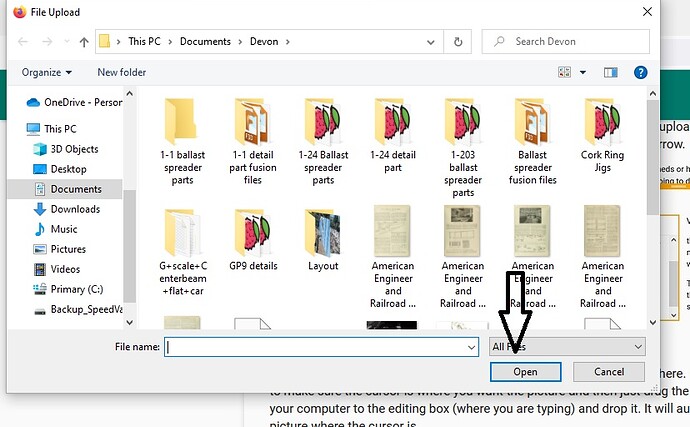Open Videos in navigation pane

(57, 269)
